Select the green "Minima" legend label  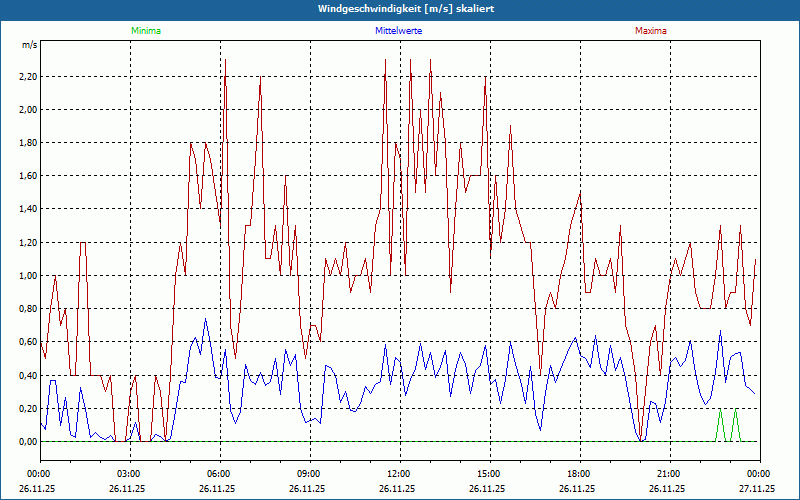coord(146,31)
